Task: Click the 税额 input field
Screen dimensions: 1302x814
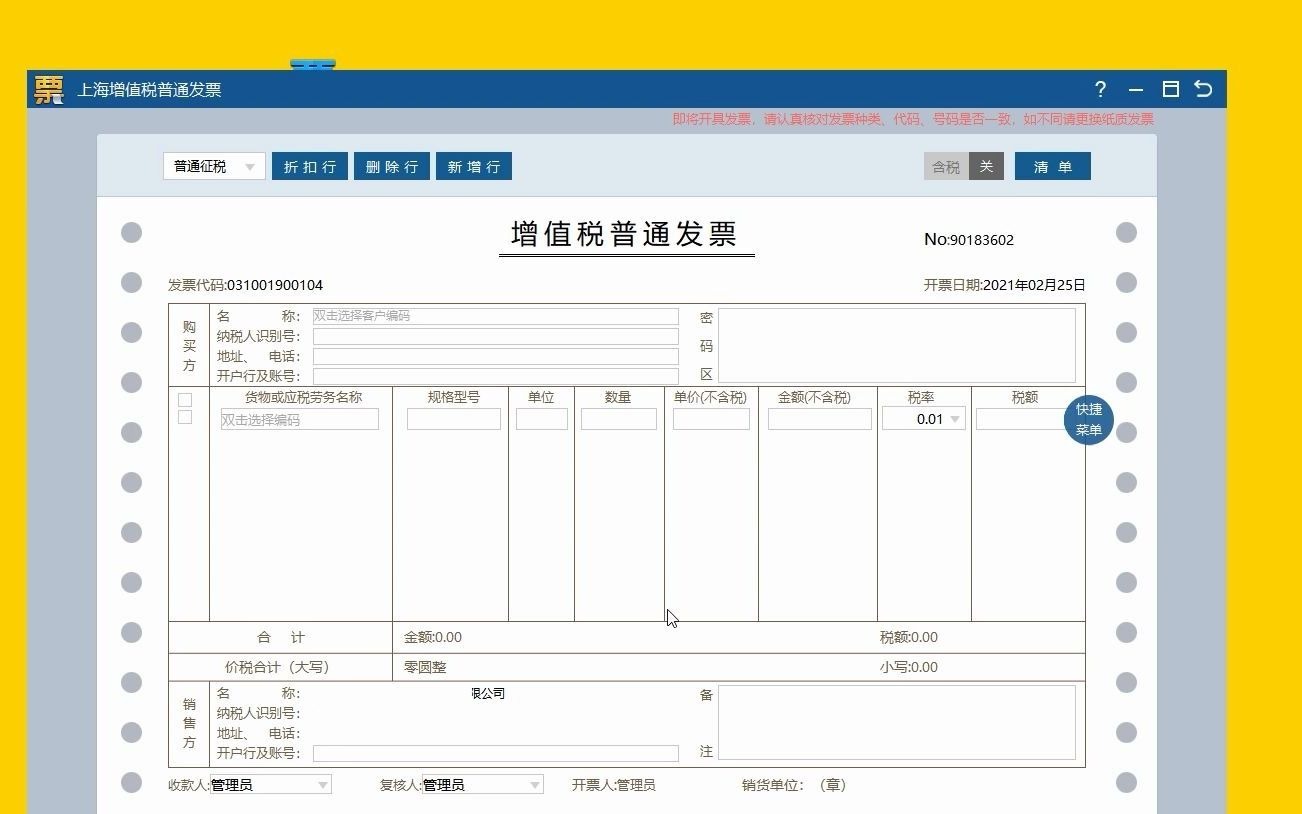Action: (1021, 419)
